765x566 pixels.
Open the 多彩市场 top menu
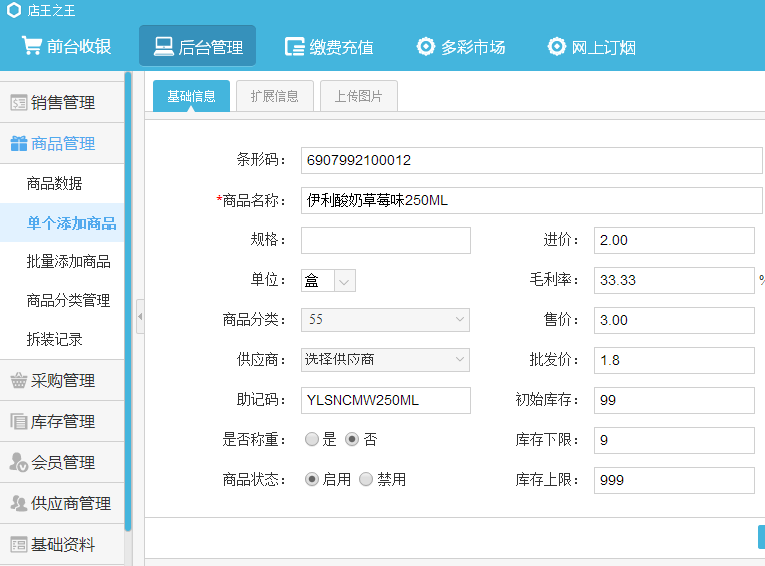460,47
